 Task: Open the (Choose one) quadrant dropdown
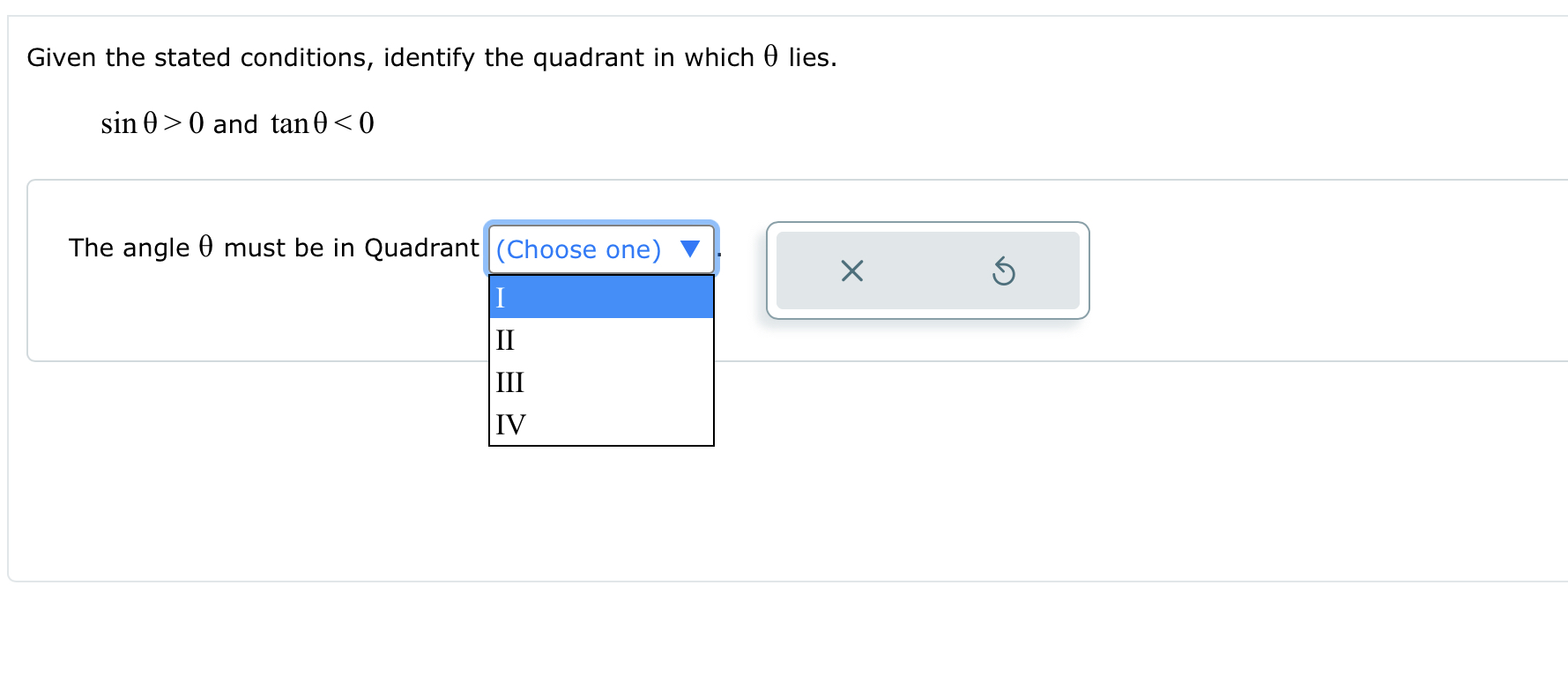pyautogui.click(x=600, y=249)
